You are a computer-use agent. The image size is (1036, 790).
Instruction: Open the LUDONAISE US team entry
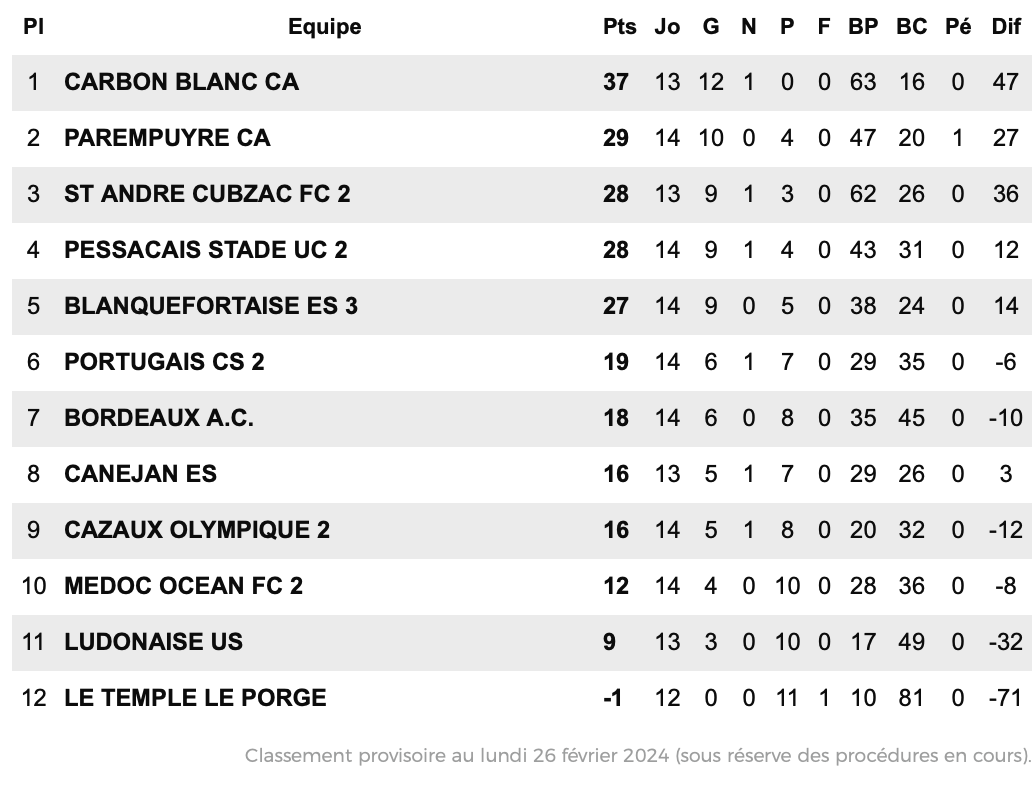pos(153,642)
